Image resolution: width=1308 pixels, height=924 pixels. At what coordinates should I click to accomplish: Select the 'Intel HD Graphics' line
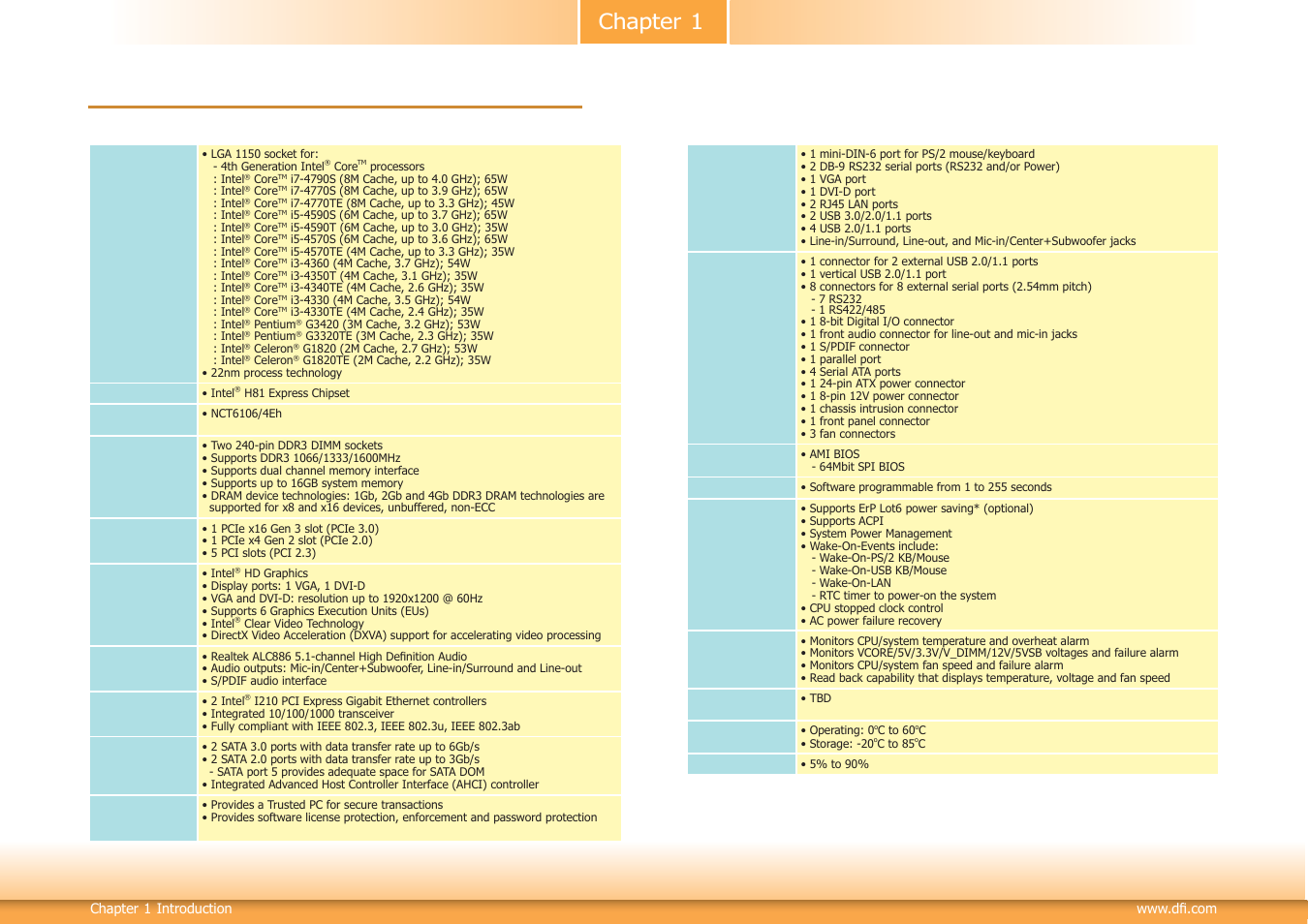click(255, 573)
